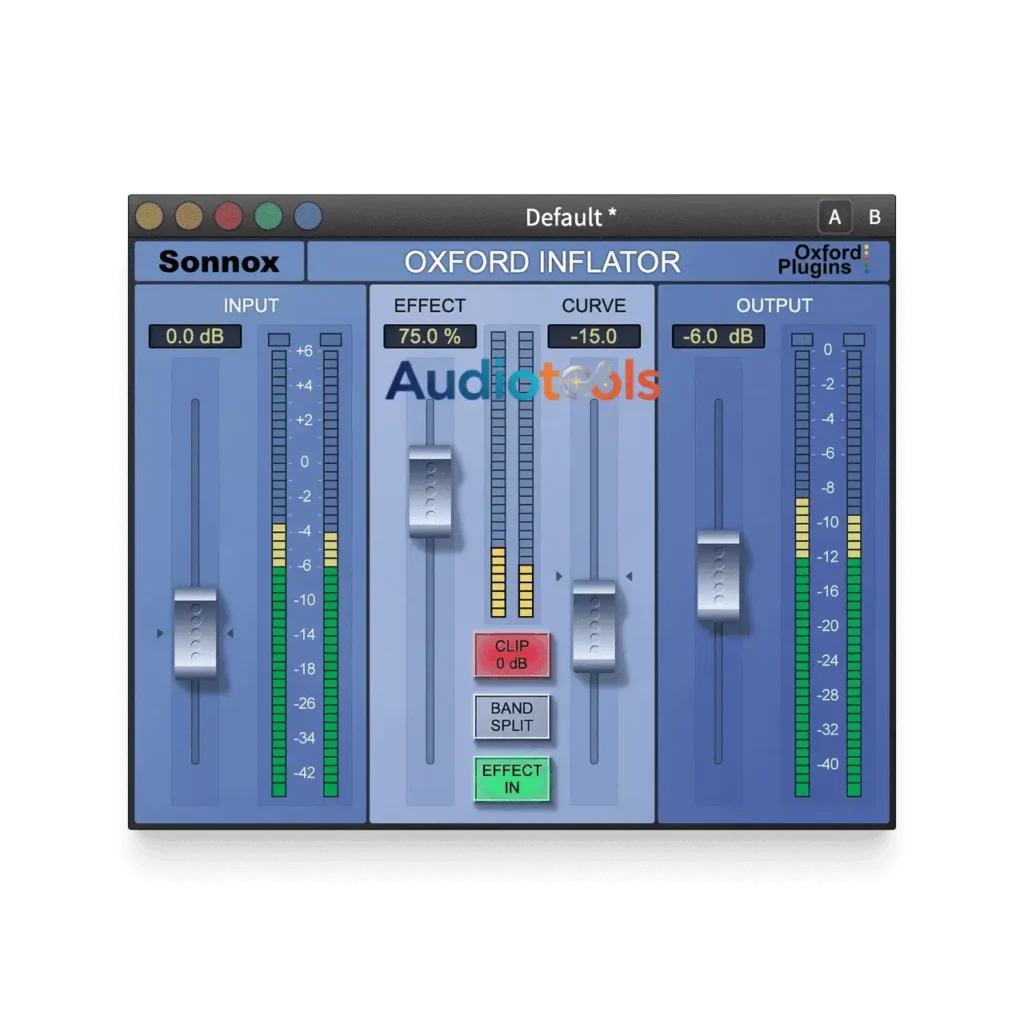Select preset slot A
Screen dimensions: 1024x1024
click(x=834, y=217)
